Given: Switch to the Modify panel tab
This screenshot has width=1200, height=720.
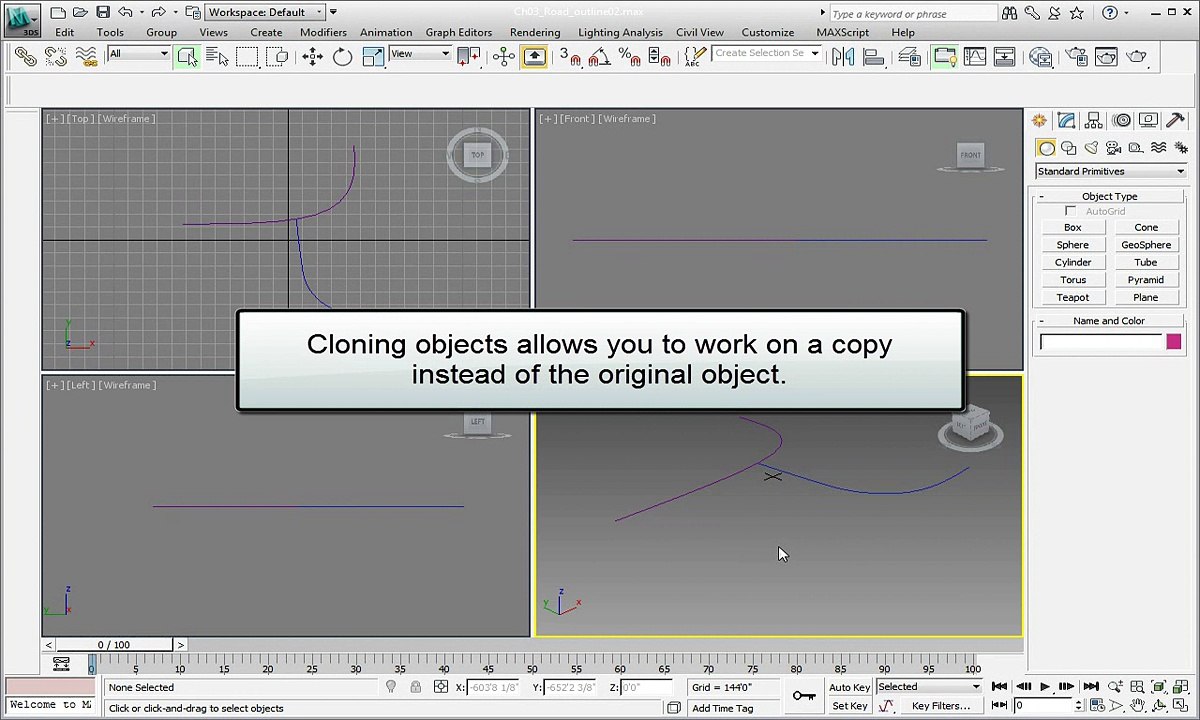Looking at the screenshot, I should click(x=1067, y=120).
